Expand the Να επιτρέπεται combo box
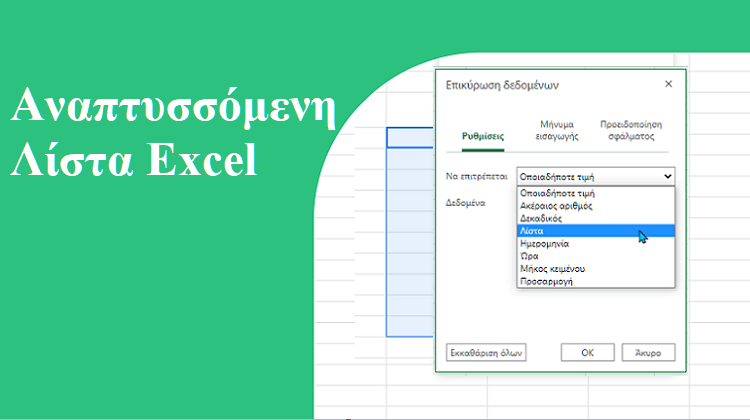Viewport: 750px width, 420px height. pos(596,177)
